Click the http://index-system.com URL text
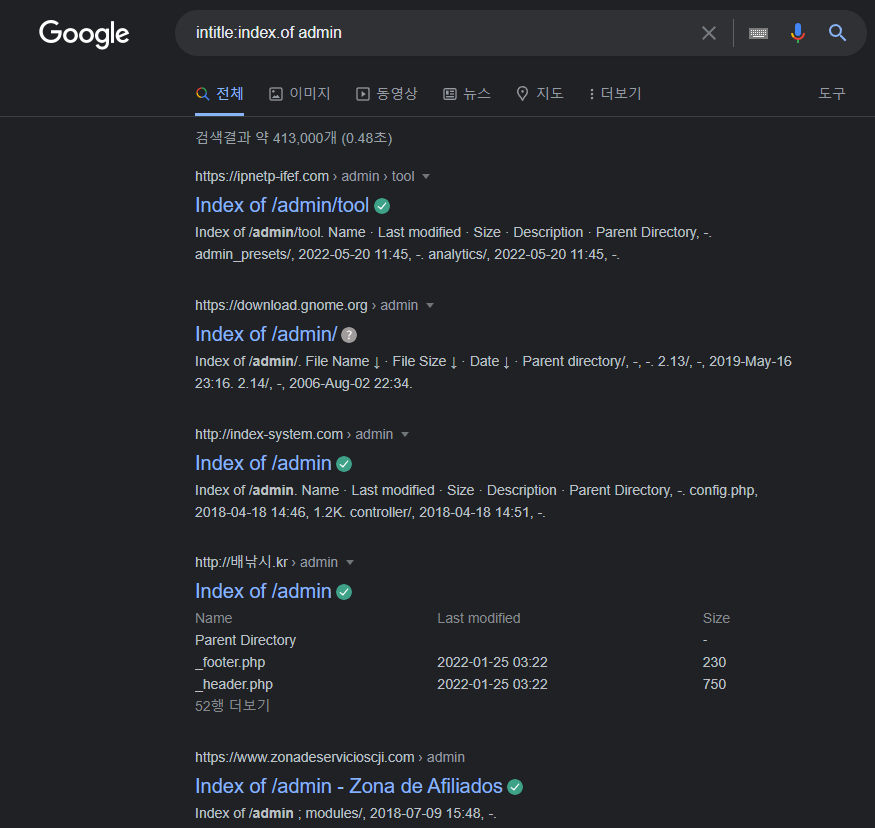This screenshot has width=875, height=828. click(x=269, y=434)
